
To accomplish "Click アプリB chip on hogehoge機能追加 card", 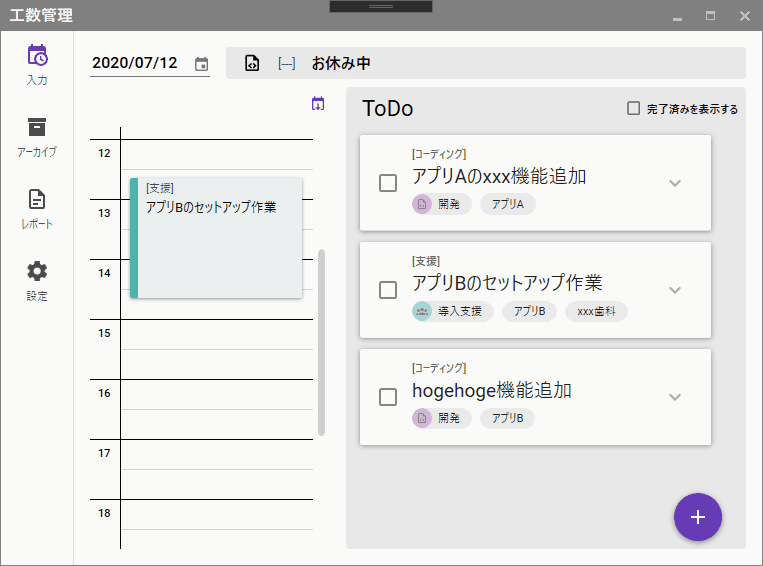I will pos(508,418).
